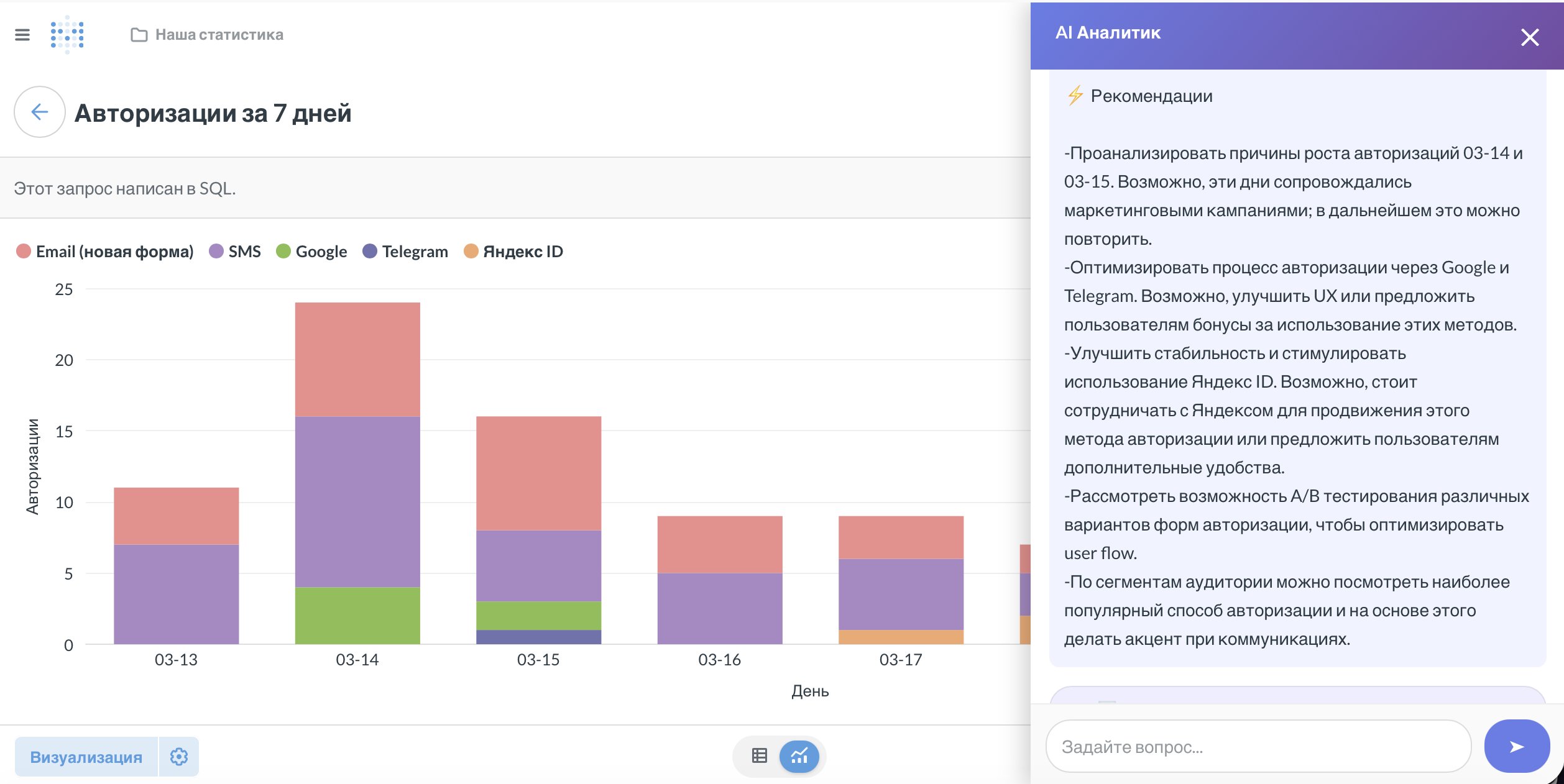Viewport: 1564px width, 784px height.
Task: Click the back arrow near Авторизации за 7 дней
Action: [40, 113]
